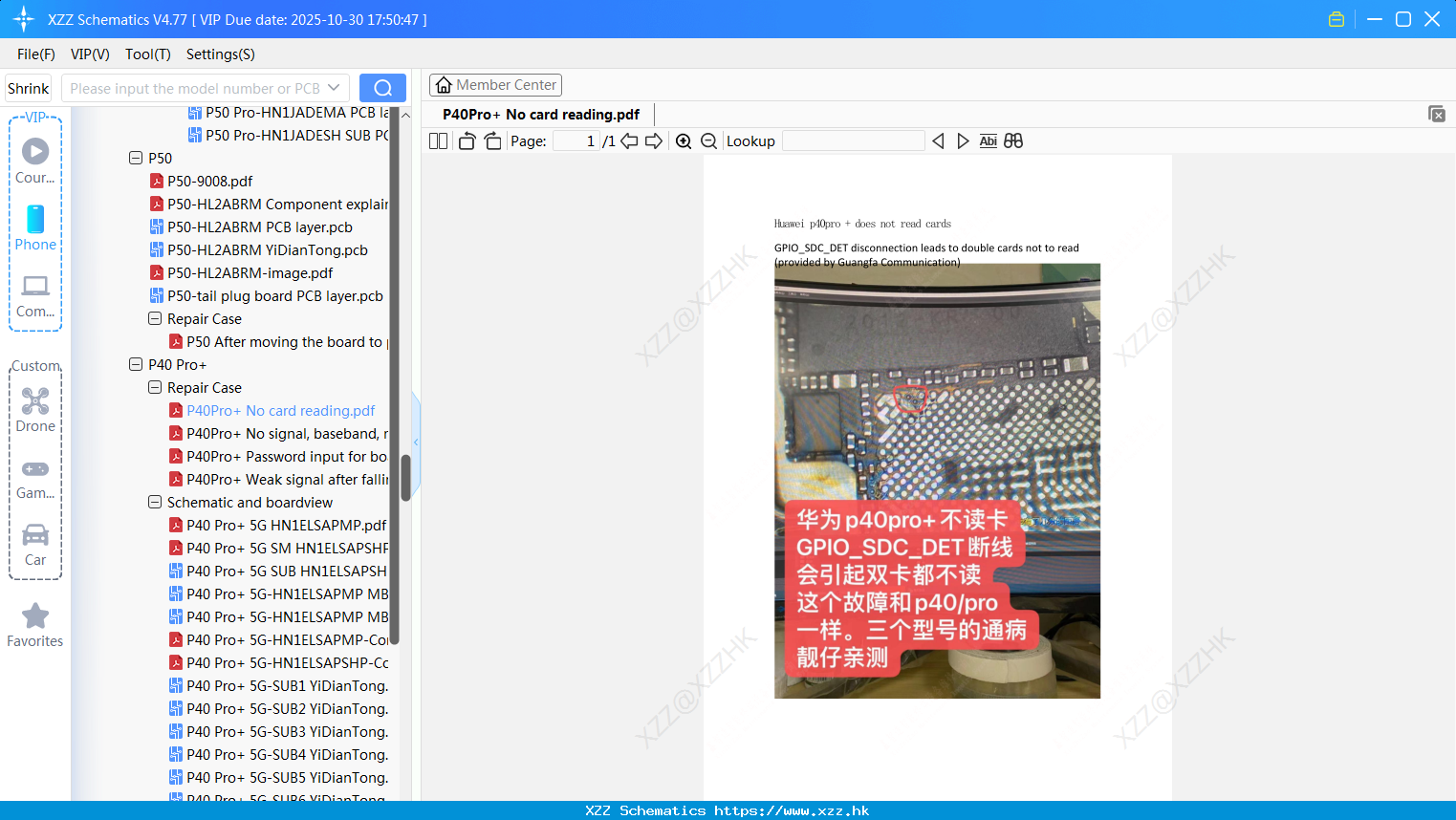Find previous lookup result triangle
Screen dimensions: 1456x820
point(938,141)
